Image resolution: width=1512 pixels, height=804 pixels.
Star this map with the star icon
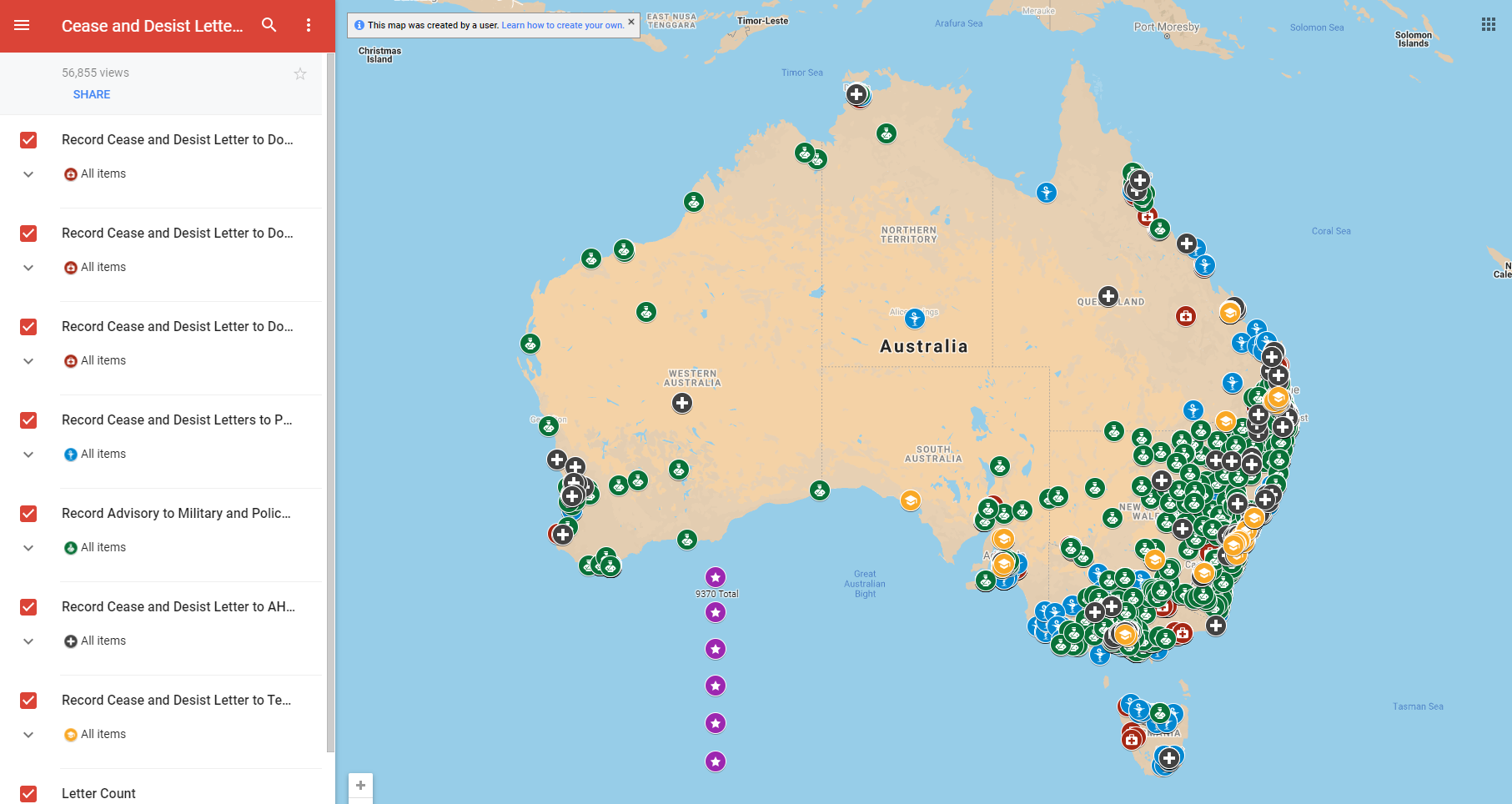[x=300, y=74]
